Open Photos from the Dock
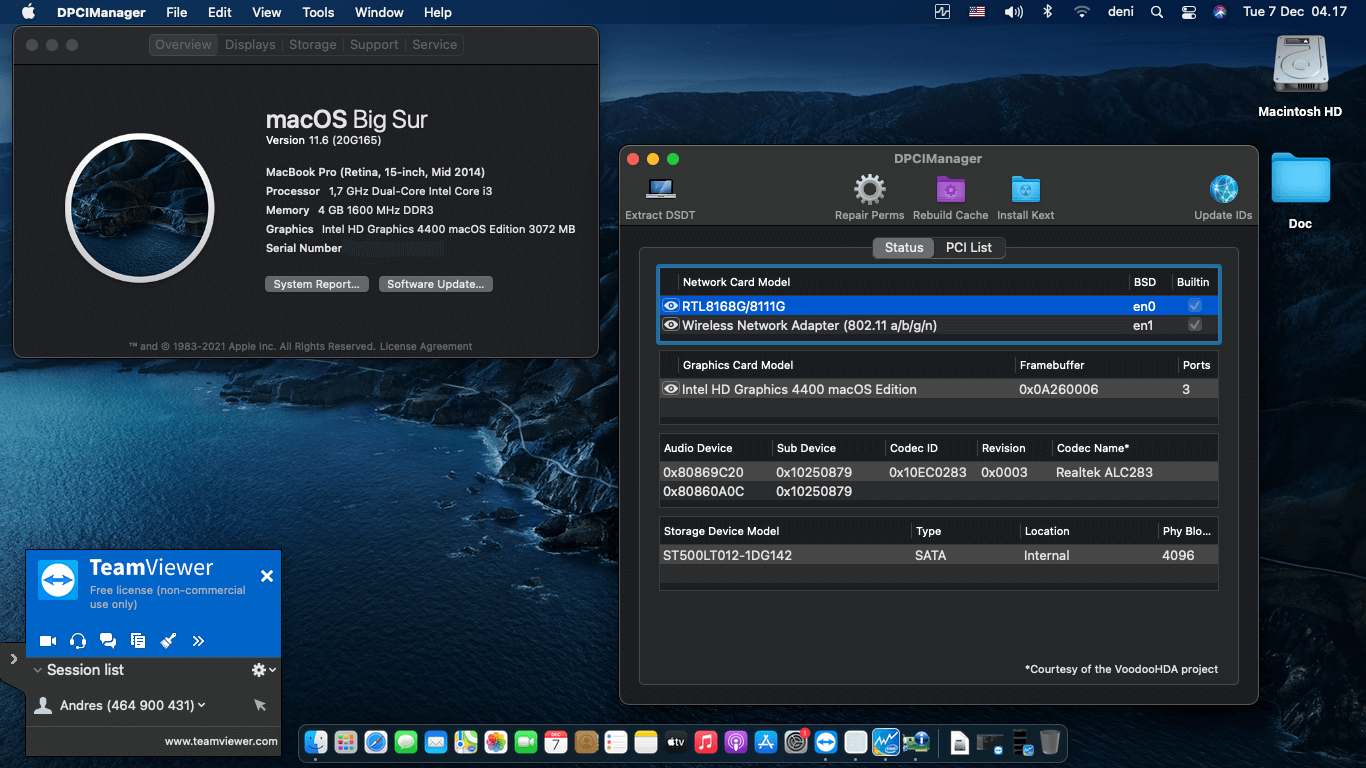The image size is (1366, 768). pos(496,742)
